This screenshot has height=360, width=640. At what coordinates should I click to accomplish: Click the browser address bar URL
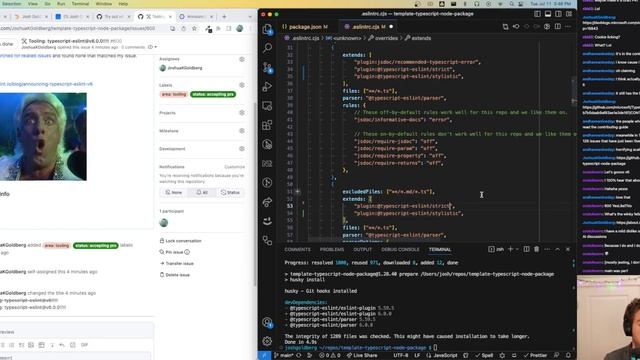pyautogui.click(x=78, y=29)
